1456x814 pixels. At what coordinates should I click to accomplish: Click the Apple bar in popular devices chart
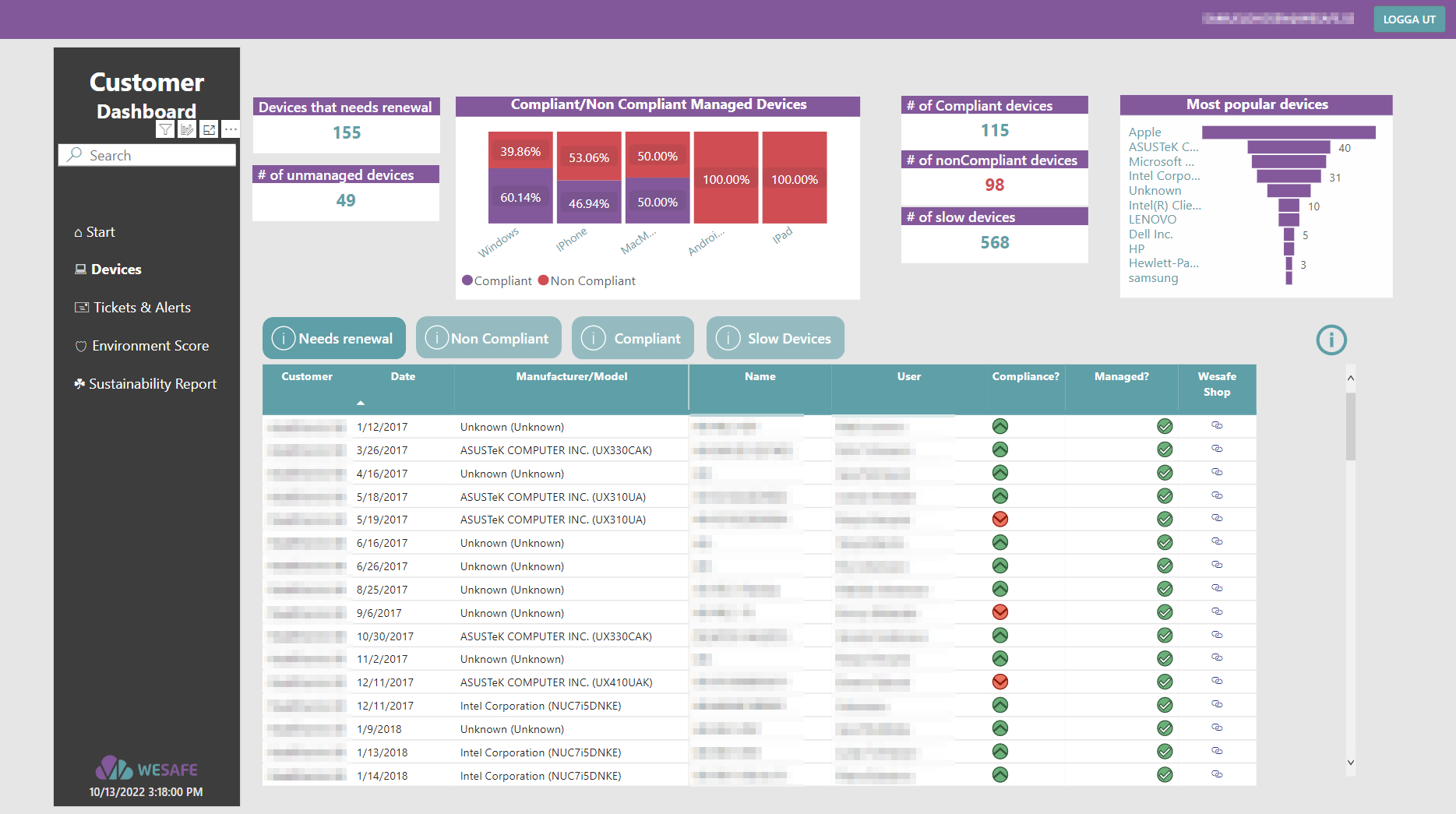[1289, 132]
